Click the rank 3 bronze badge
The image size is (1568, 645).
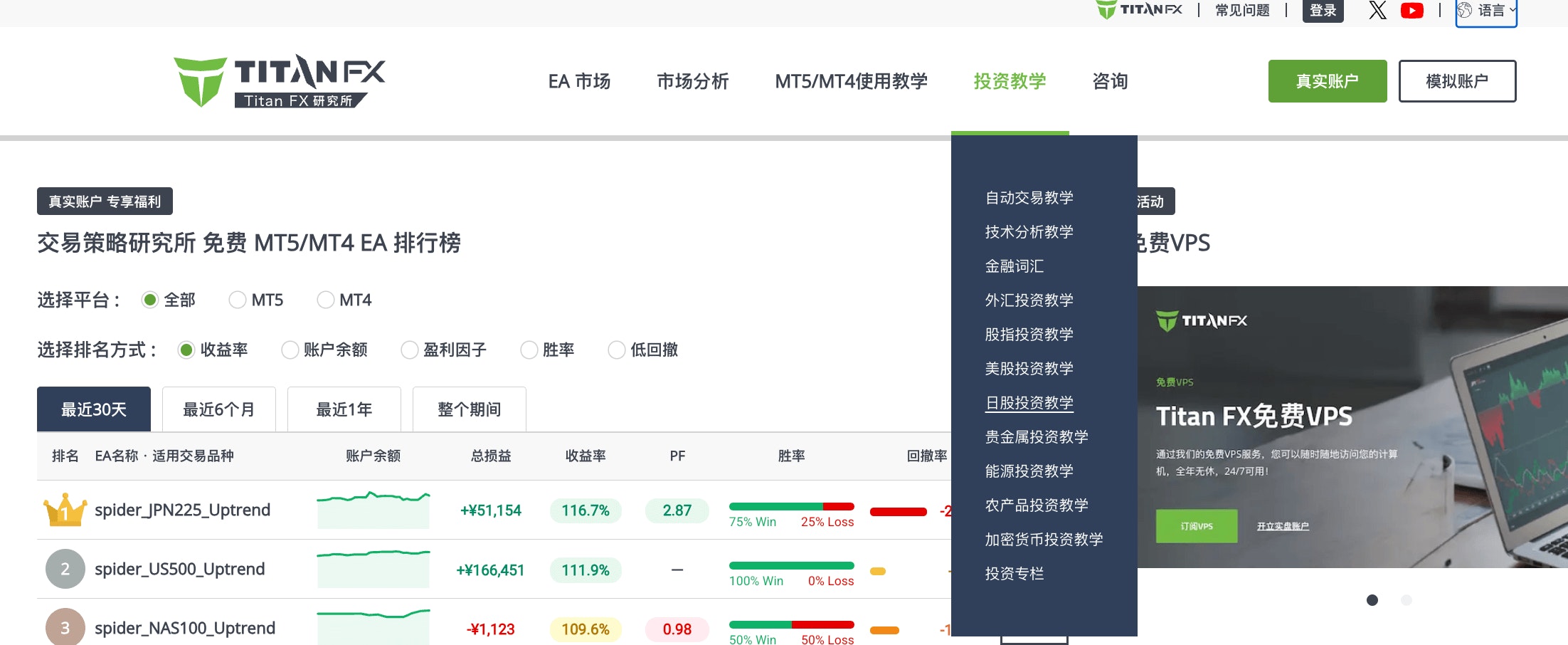(x=65, y=628)
